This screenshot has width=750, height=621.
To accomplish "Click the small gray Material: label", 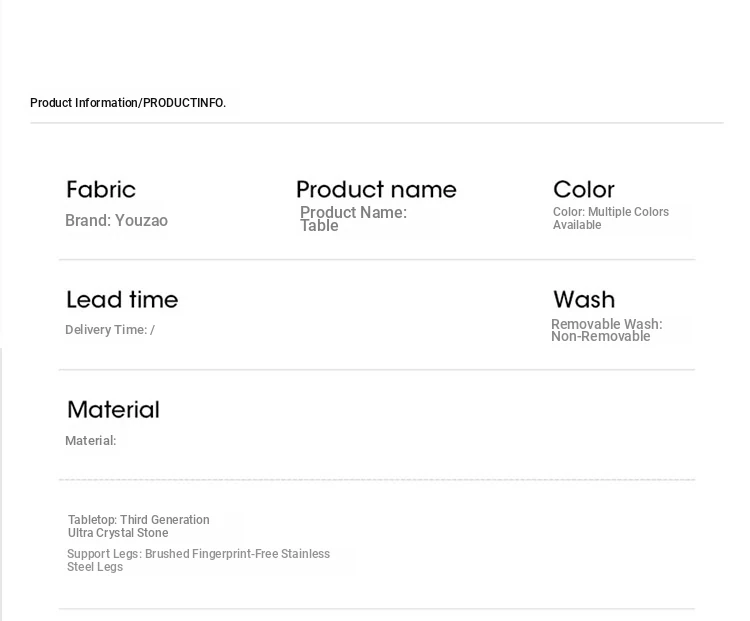I will pyautogui.click(x=91, y=441).
